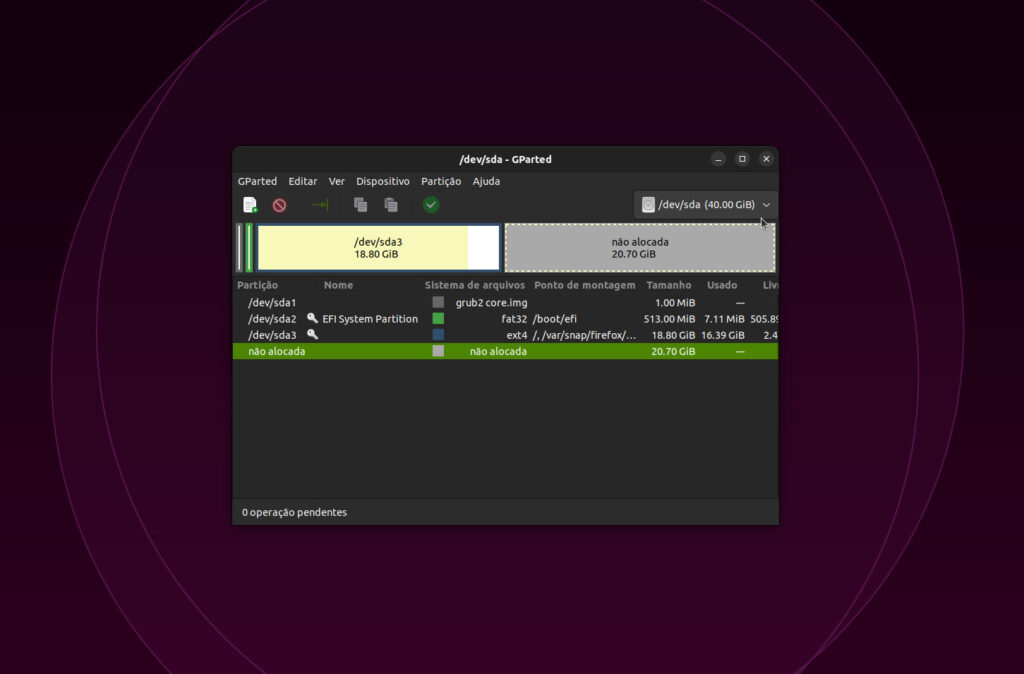The image size is (1024, 674).
Task: Select the green /dev/sda2 sliver in disk map
Action: pyautogui.click(x=249, y=248)
